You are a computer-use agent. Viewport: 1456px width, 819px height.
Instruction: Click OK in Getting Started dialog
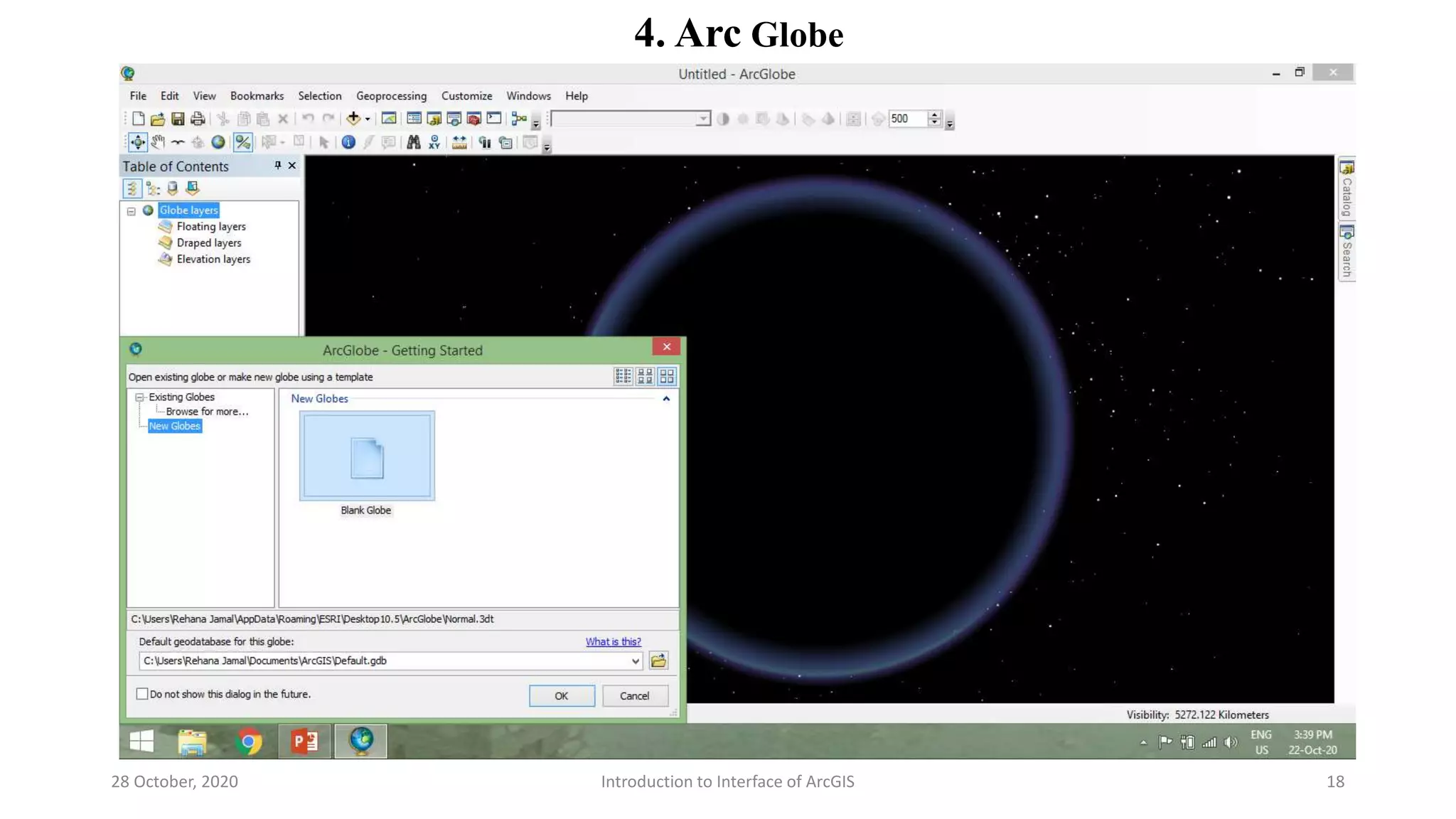(562, 696)
